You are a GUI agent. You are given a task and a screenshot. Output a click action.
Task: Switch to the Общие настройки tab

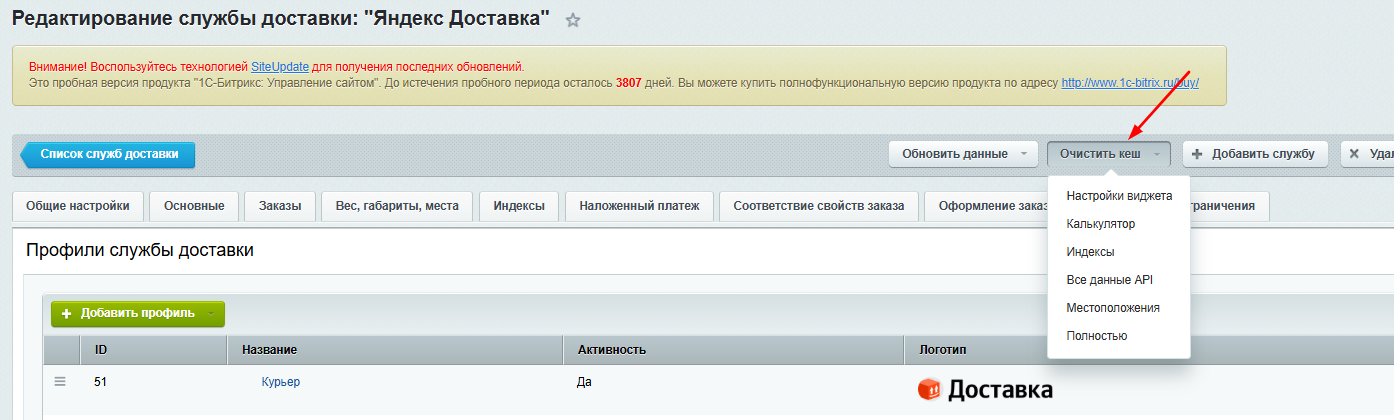(78, 206)
